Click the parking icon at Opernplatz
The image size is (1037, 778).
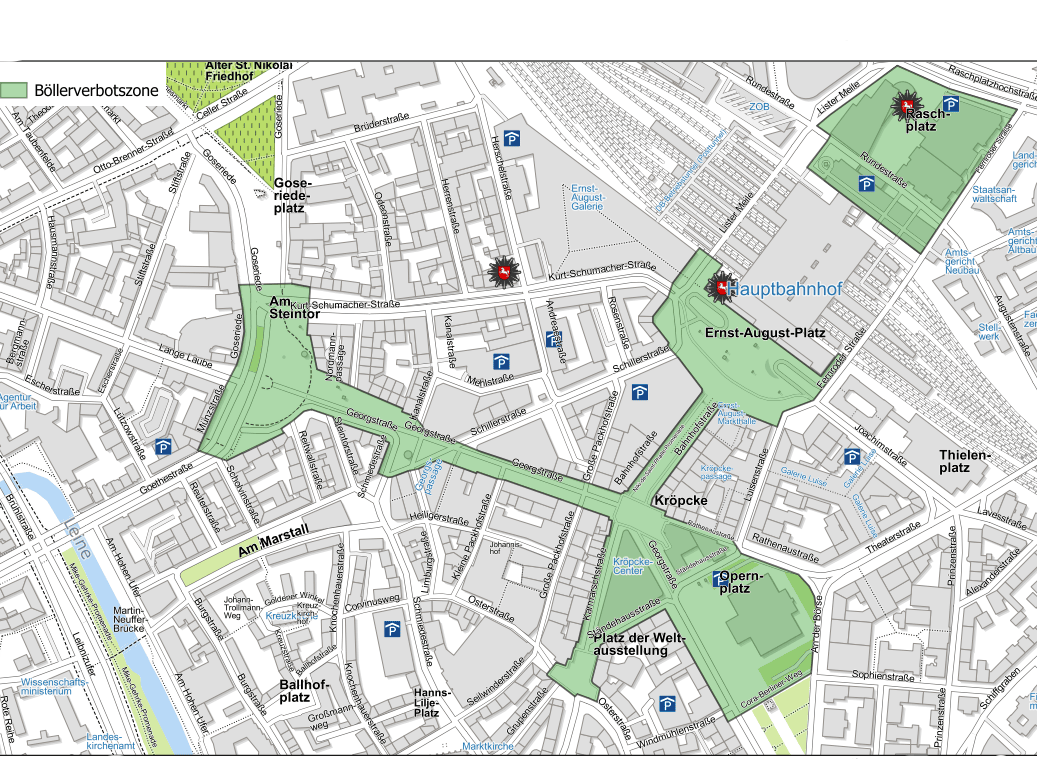pyautogui.click(x=719, y=579)
